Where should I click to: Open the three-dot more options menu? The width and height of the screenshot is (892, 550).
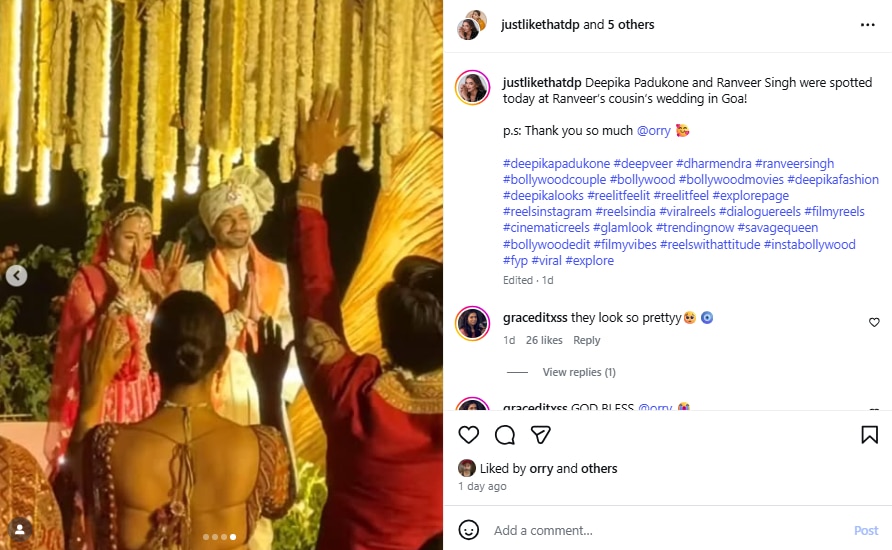[x=867, y=25]
